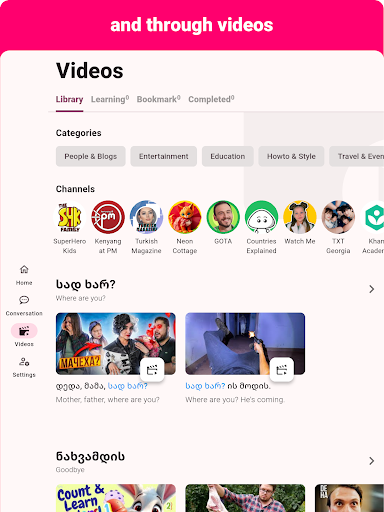Open the SuperHero Kids channel avatar
The image size is (384, 512).
70,217
